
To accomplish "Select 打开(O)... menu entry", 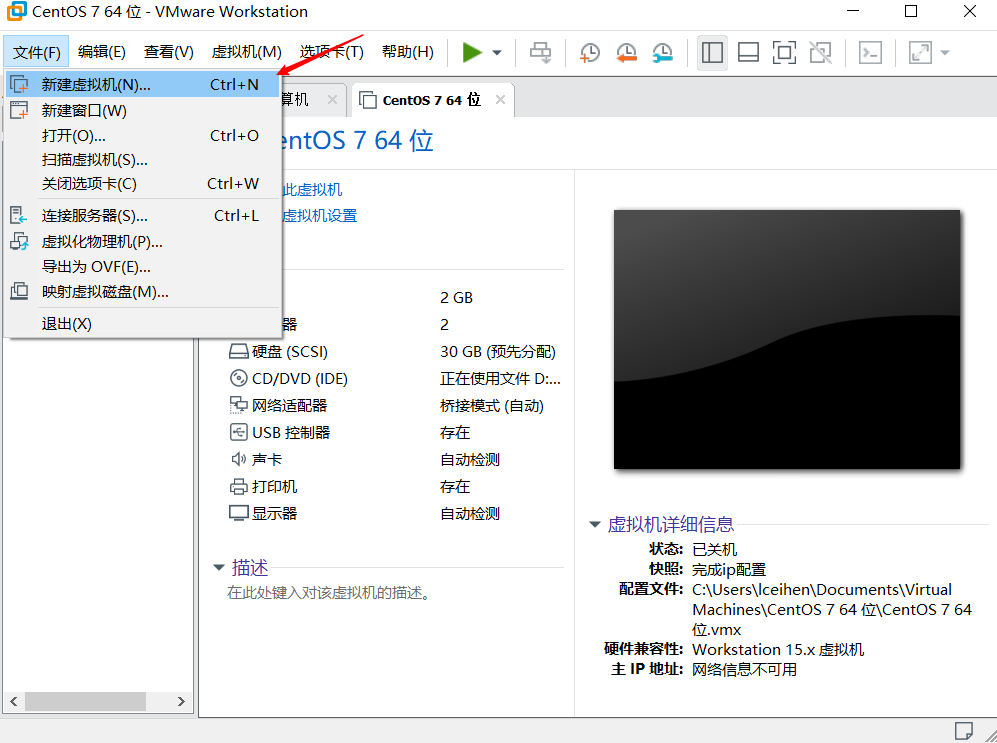I will 144,135.
